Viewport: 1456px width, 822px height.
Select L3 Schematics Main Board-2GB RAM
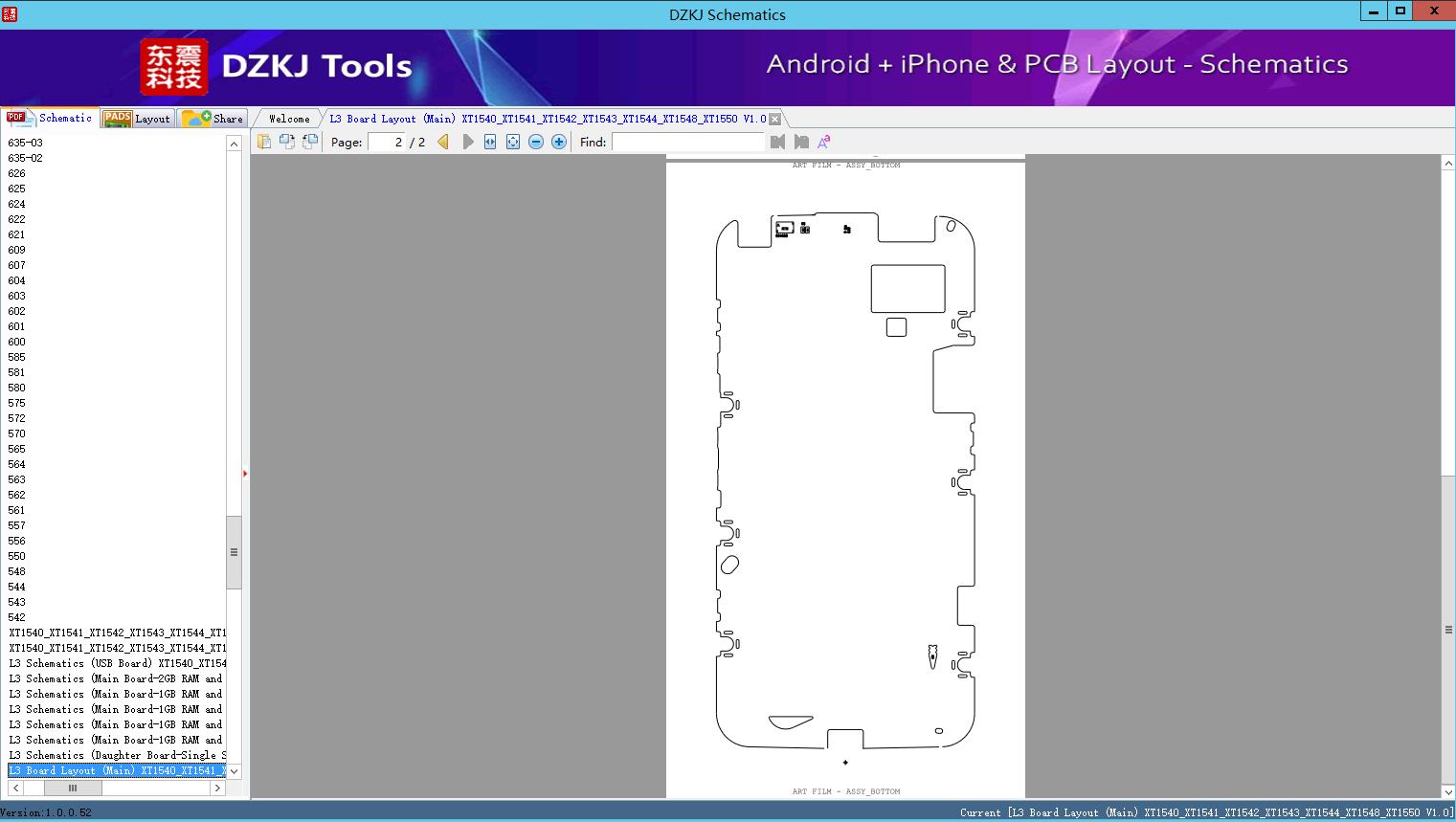tap(115, 678)
